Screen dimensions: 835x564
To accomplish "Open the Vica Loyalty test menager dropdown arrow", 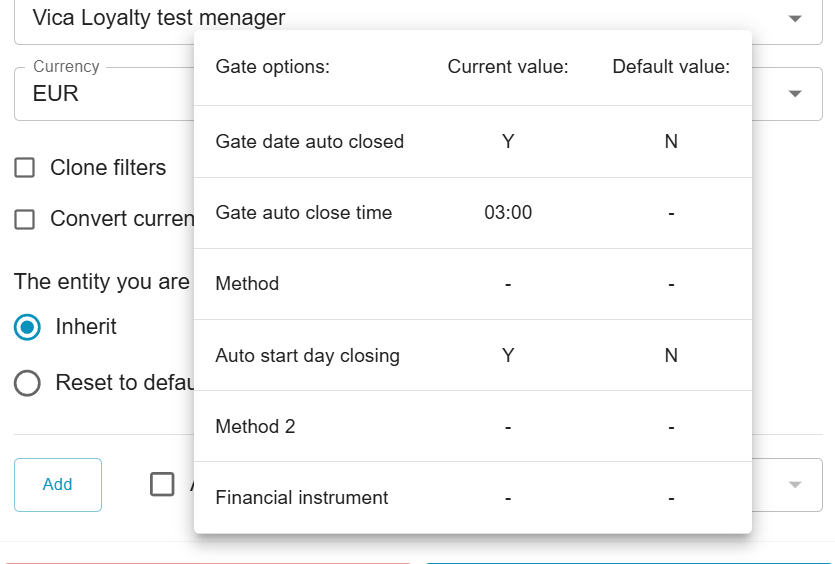I will click(795, 18).
